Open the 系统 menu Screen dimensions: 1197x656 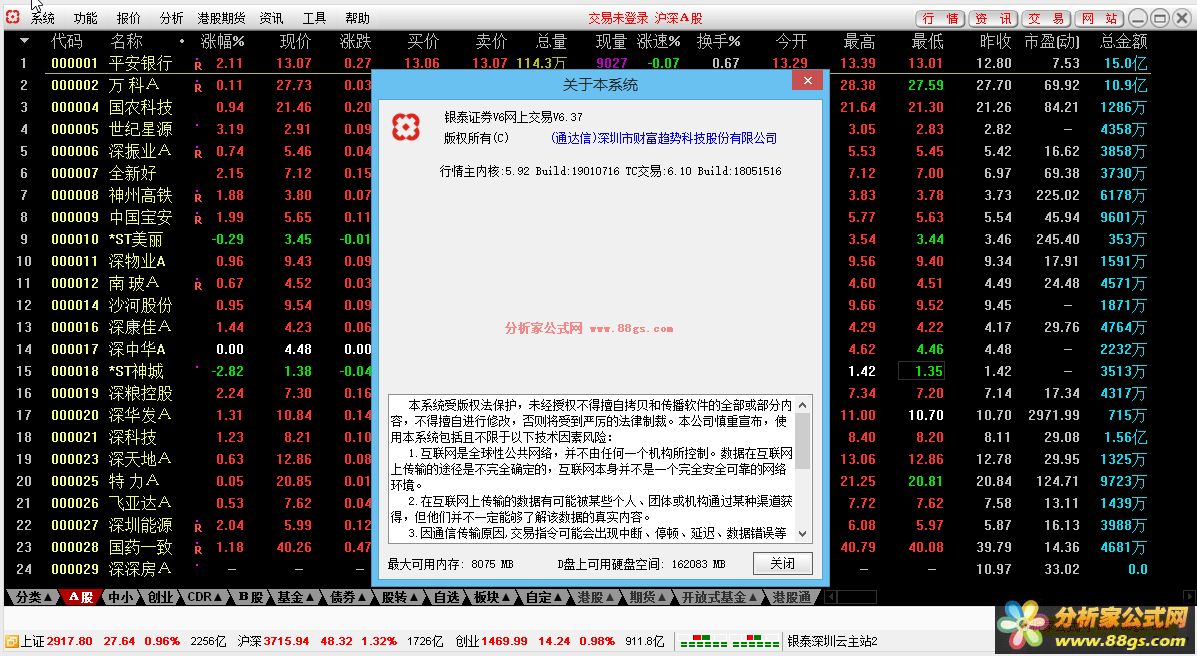(x=43, y=18)
